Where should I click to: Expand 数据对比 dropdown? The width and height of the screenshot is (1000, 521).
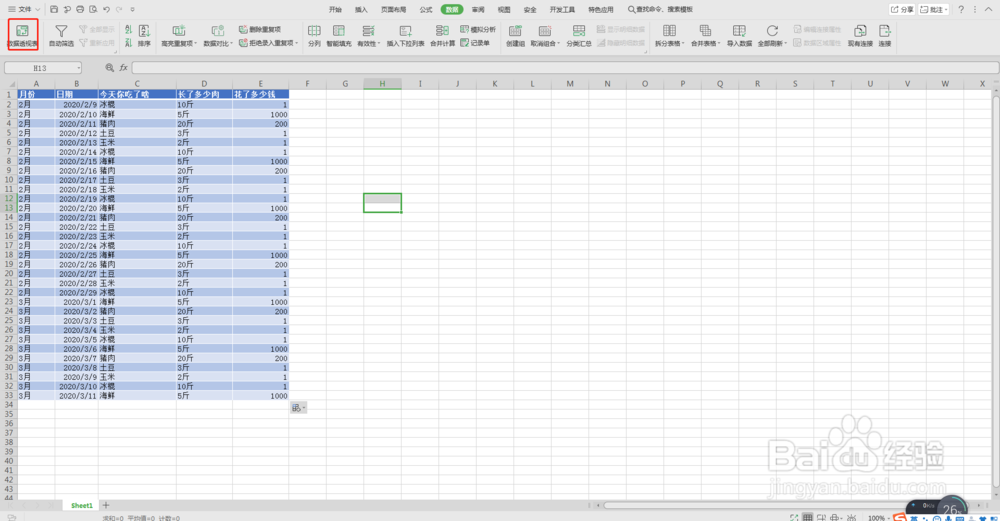(x=230, y=44)
